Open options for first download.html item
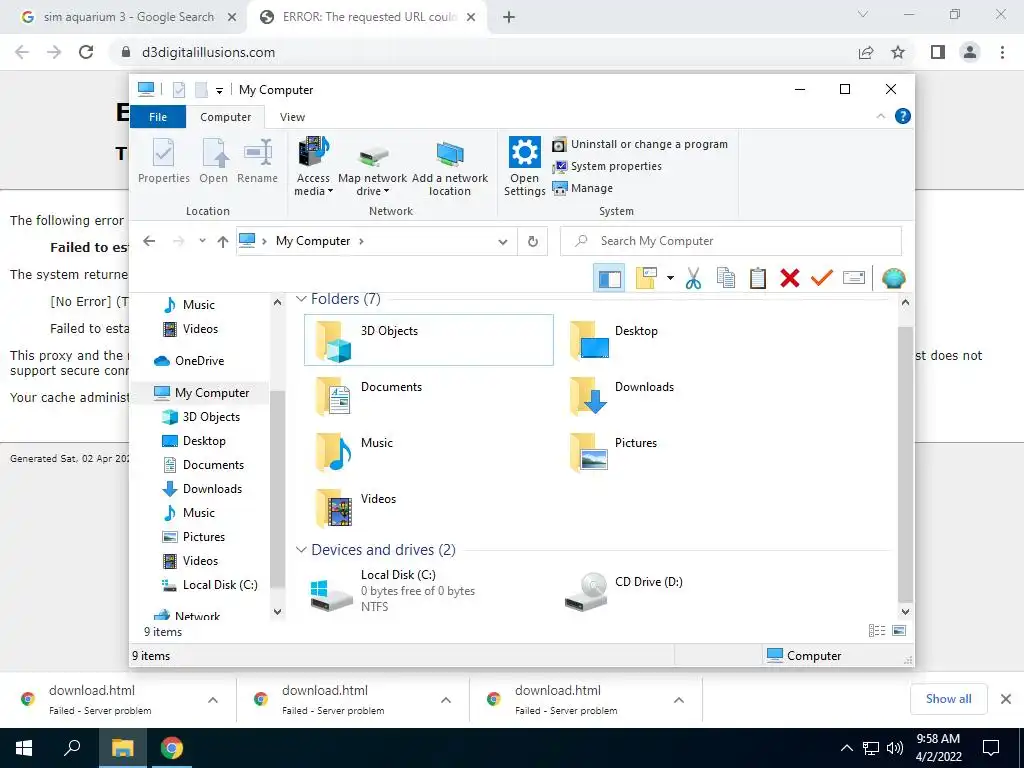The width and height of the screenshot is (1024, 768). point(213,700)
